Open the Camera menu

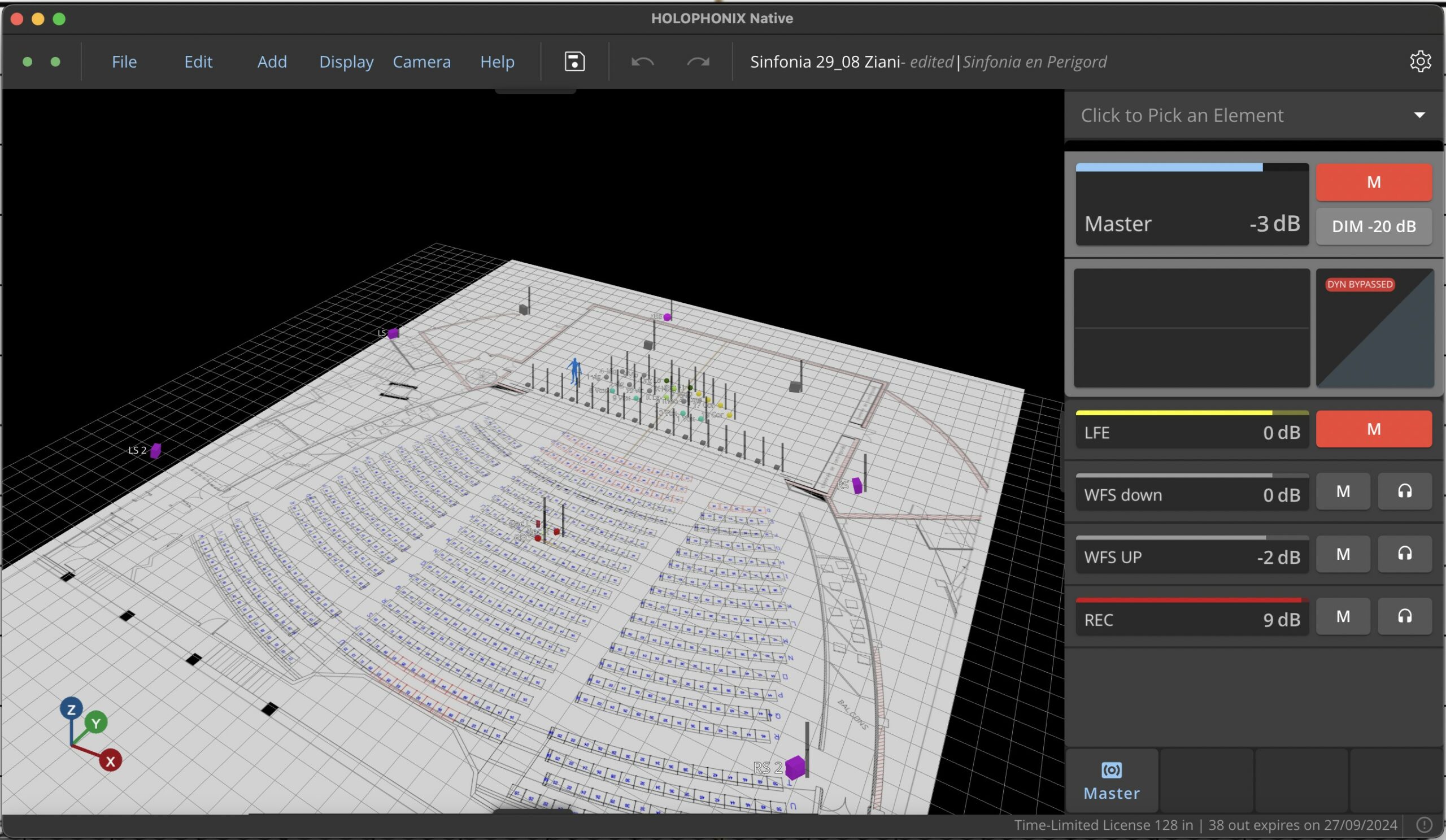pos(421,62)
